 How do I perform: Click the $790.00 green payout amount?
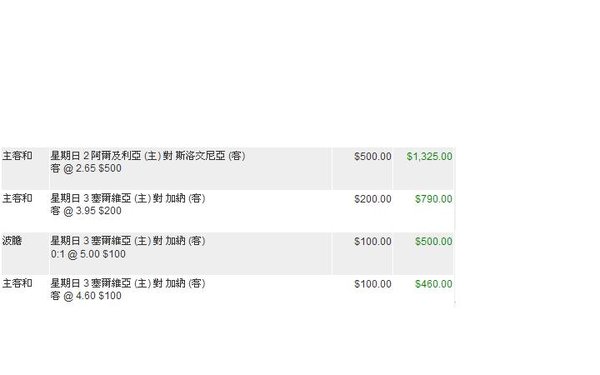pos(434,199)
